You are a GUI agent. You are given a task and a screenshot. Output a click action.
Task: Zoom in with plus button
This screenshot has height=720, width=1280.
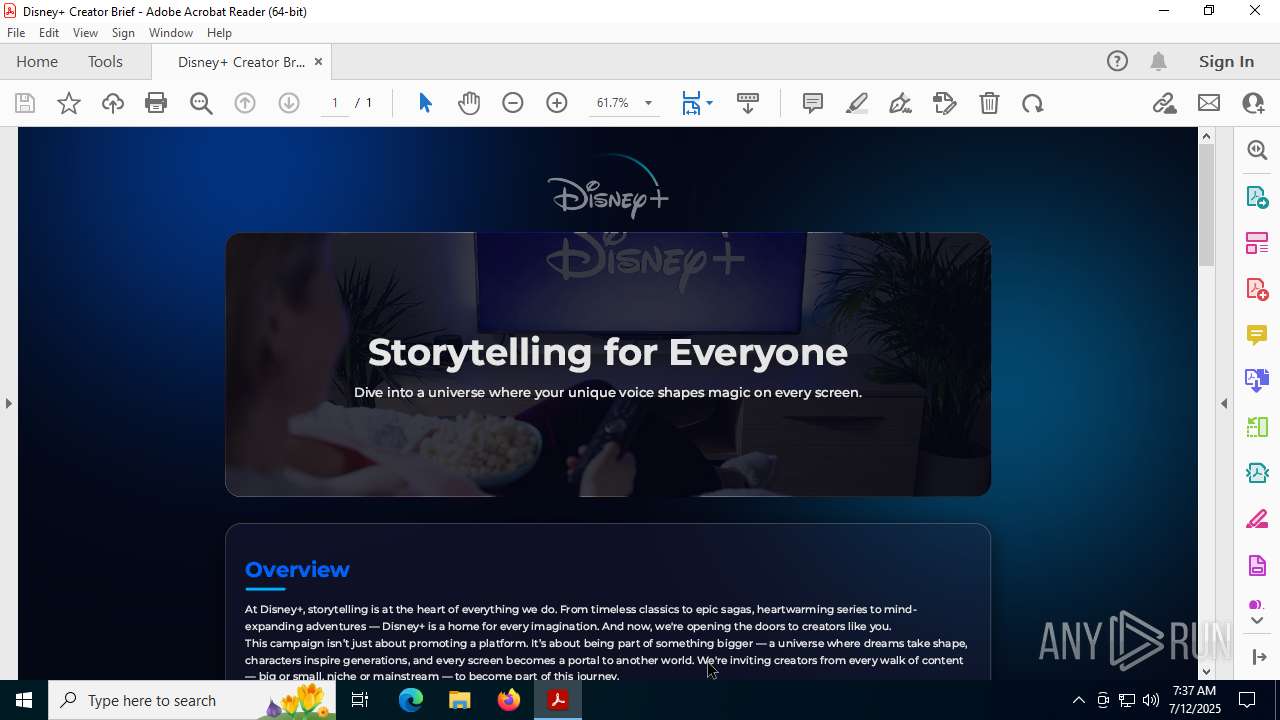(x=557, y=103)
